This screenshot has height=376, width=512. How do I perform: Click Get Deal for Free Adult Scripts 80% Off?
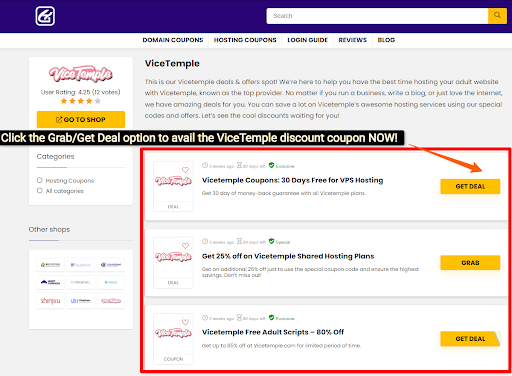470,339
